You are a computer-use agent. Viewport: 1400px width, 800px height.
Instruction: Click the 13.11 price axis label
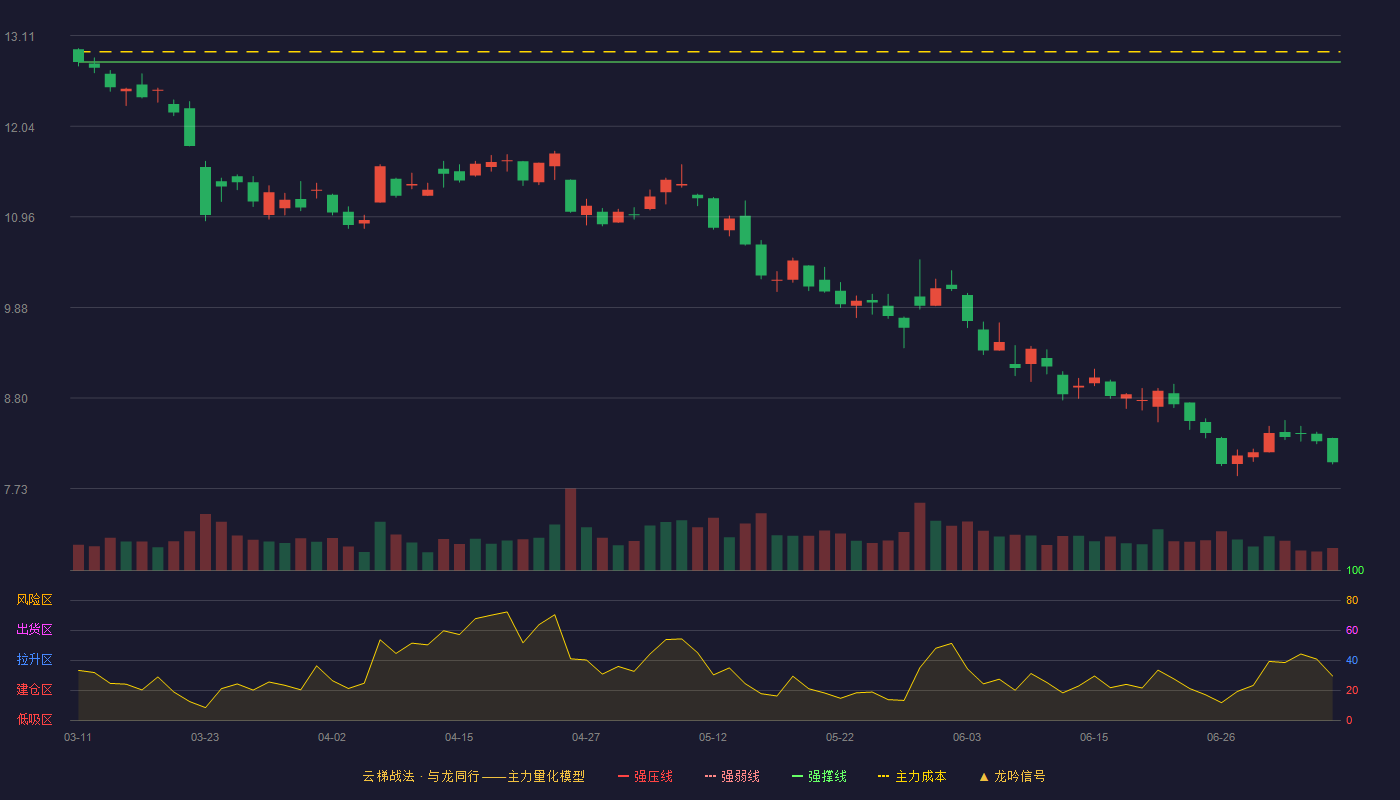(19, 37)
